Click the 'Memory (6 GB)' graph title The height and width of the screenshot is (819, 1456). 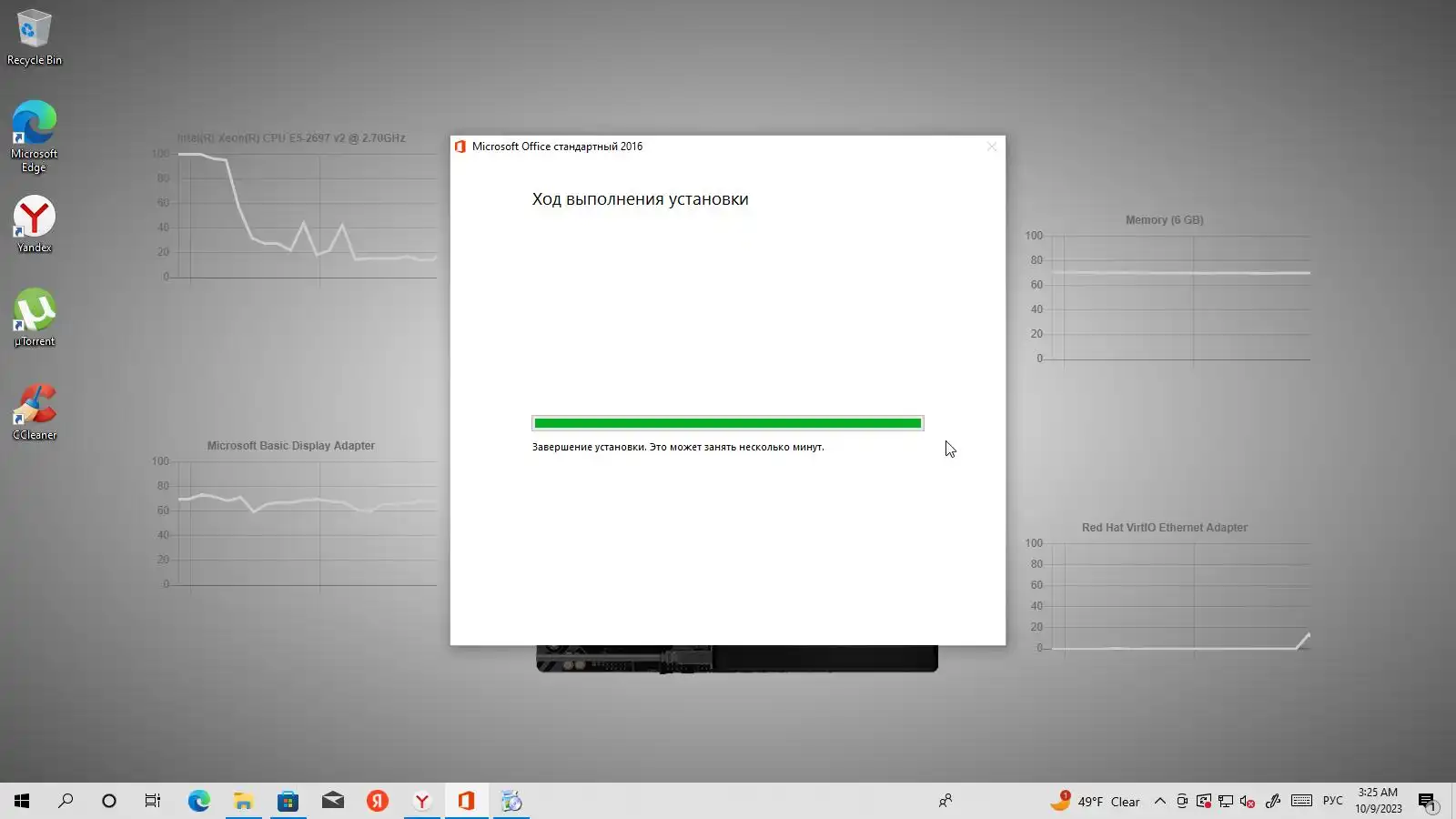point(1164,220)
